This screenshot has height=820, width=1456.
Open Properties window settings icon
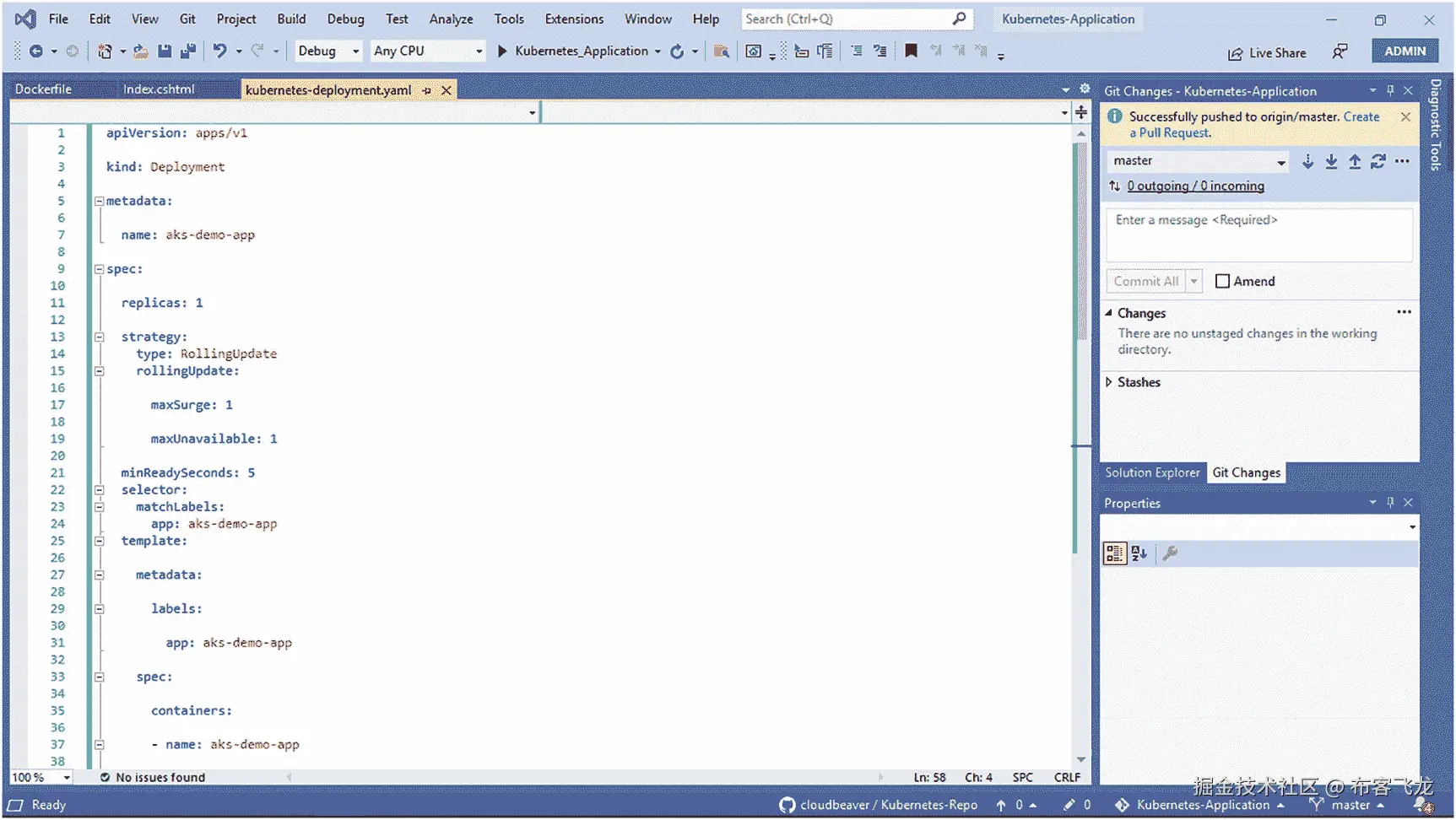click(1170, 553)
